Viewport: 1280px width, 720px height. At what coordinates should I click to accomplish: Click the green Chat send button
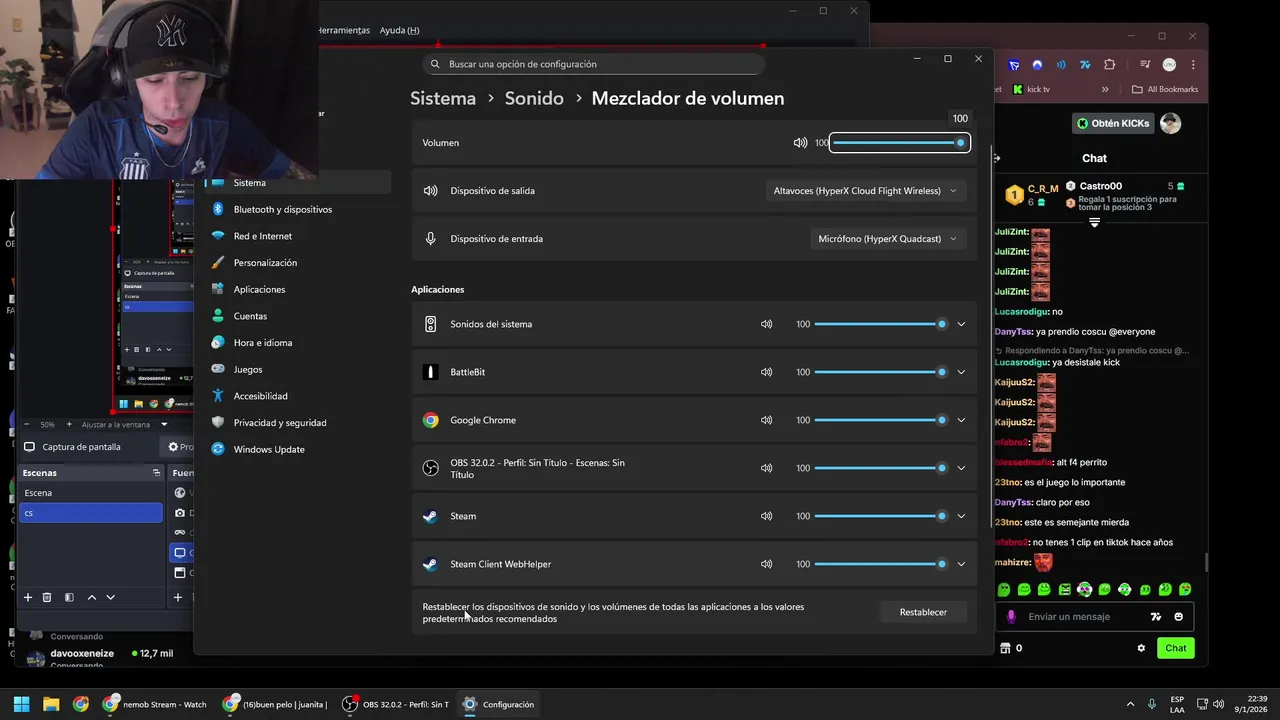(x=1176, y=648)
